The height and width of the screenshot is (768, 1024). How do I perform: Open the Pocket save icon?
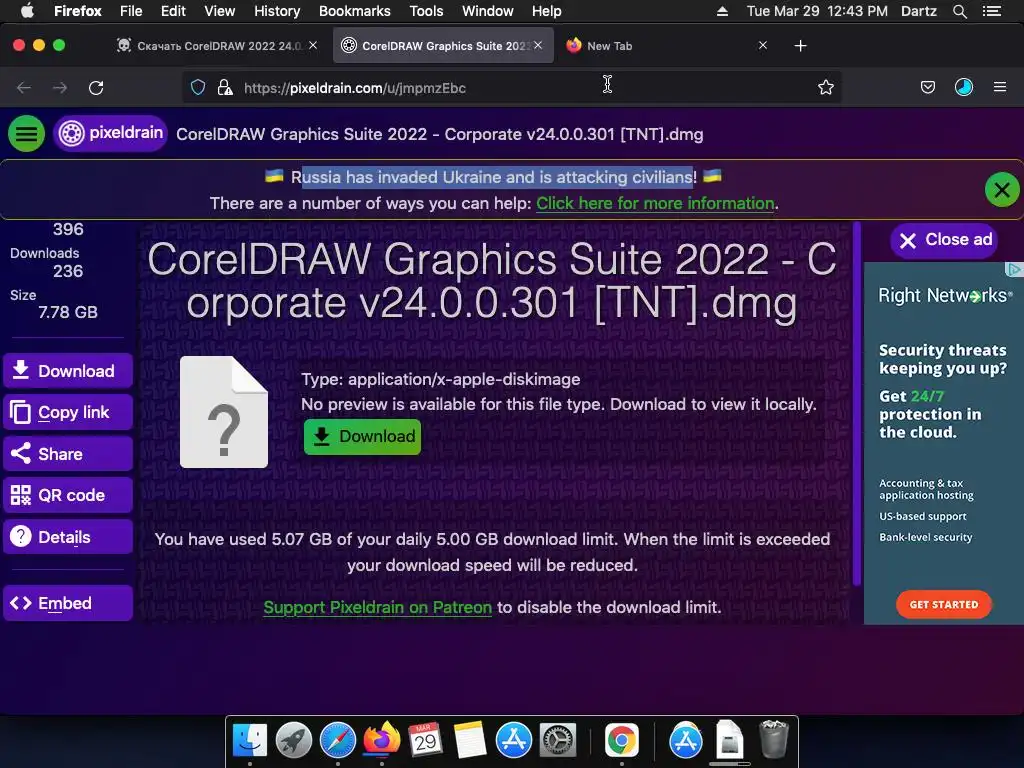(927, 88)
